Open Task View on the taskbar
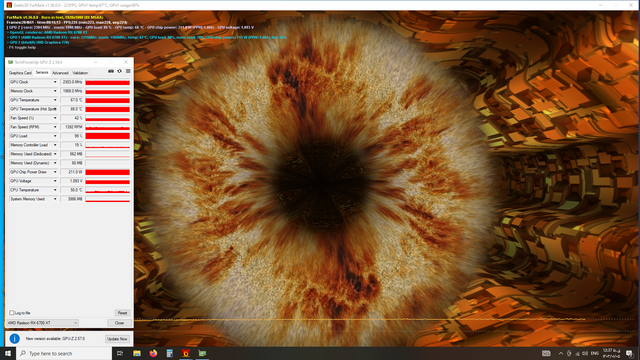This screenshot has height=360, width=640. 120,353
